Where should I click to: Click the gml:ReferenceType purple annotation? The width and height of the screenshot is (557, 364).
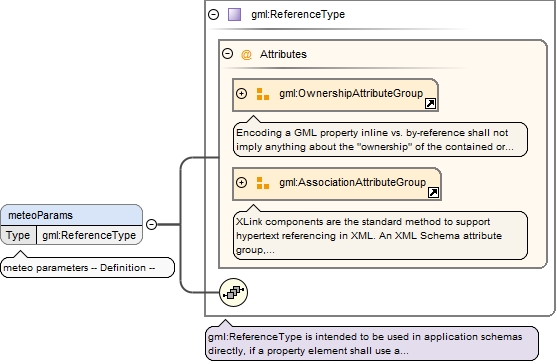click(372, 343)
